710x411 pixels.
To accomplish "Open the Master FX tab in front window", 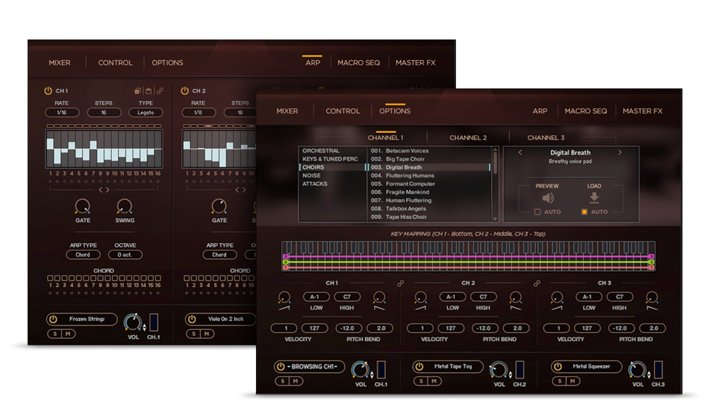I will (643, 111).
